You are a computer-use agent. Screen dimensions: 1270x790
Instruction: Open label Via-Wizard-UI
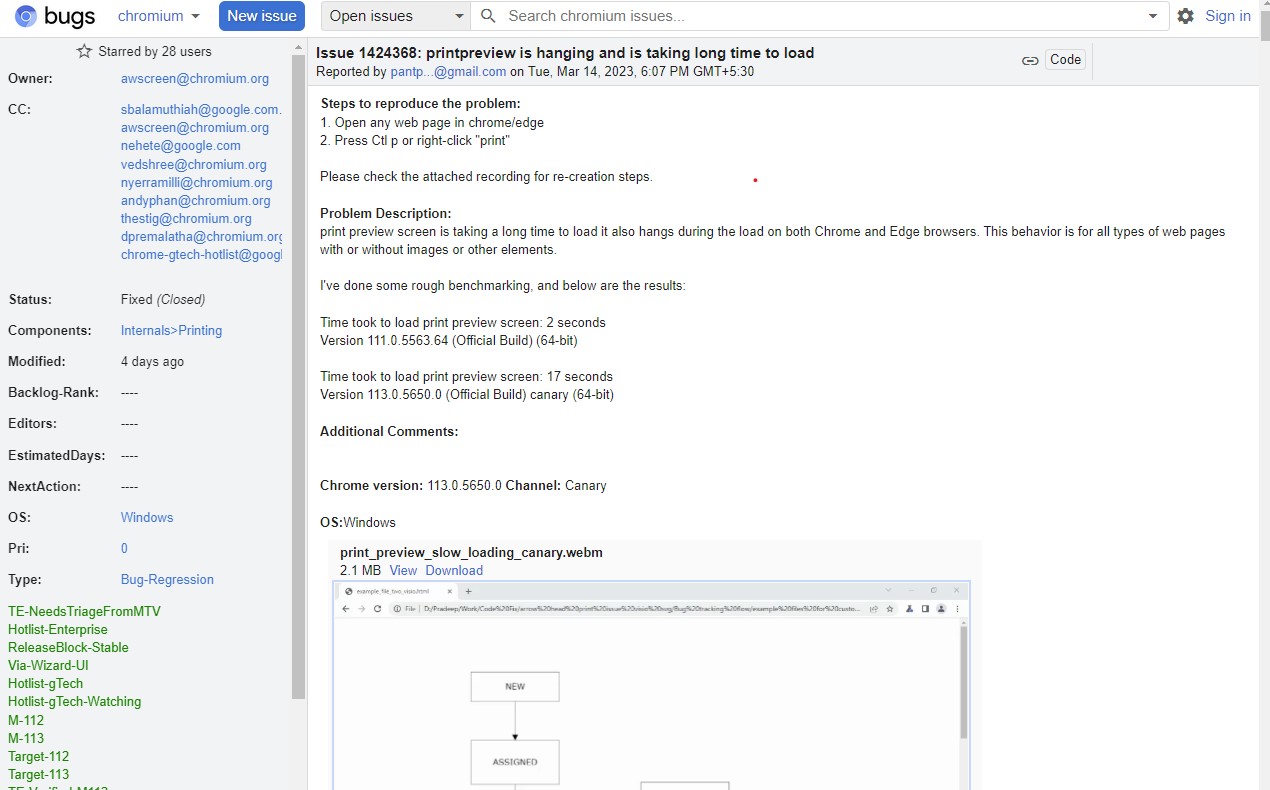click(48, 666)
